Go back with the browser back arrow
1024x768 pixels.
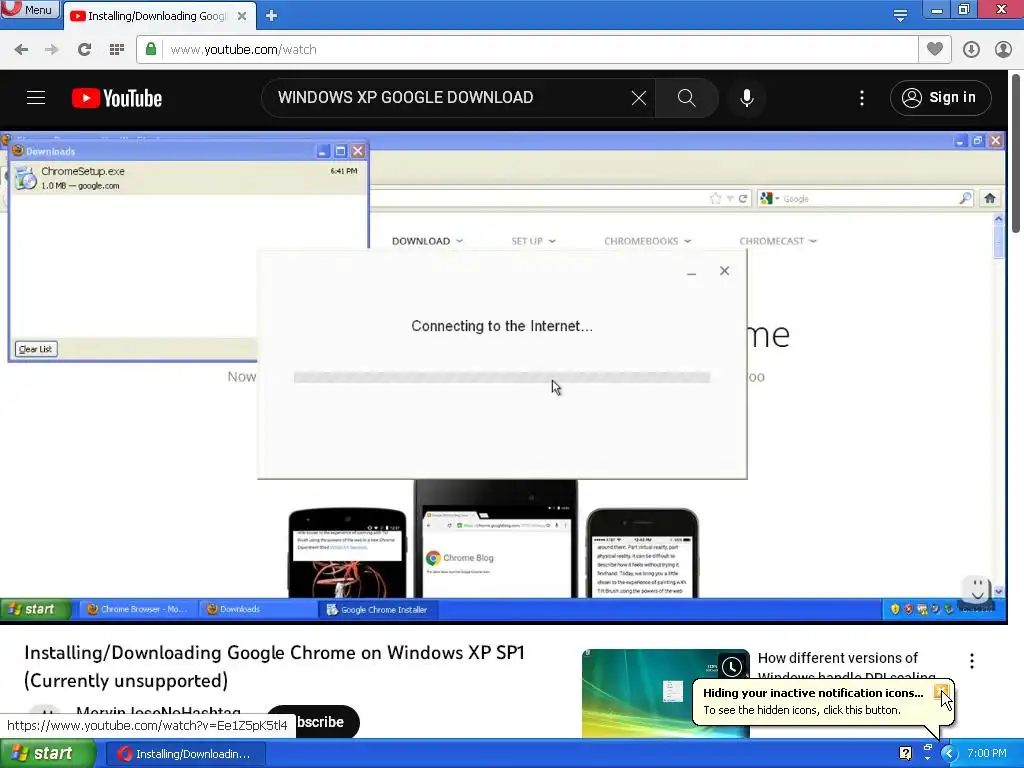[x=21, y=50]
